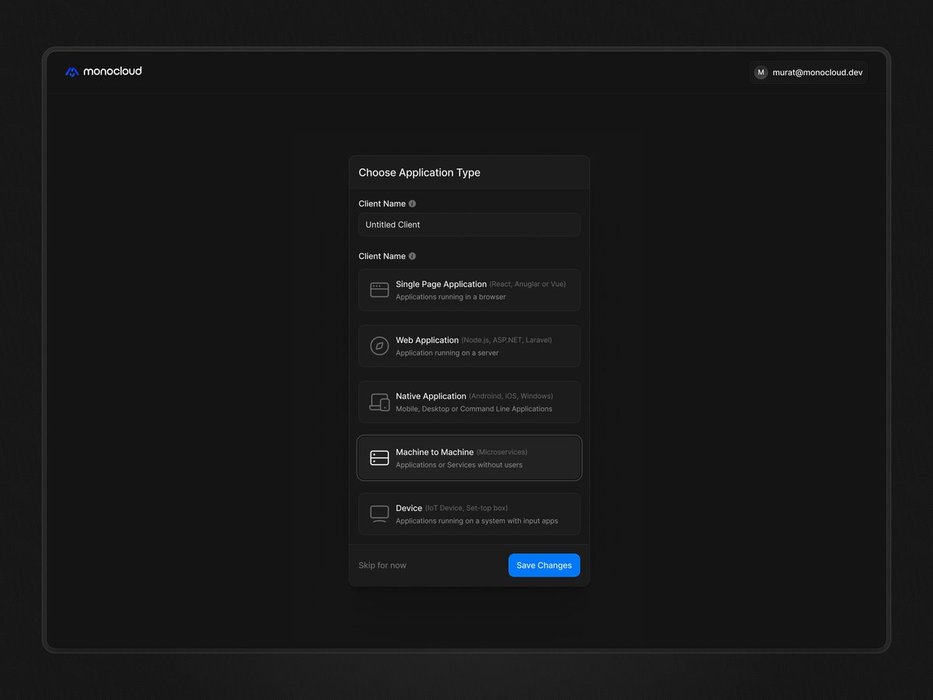Click the Web Application compass icon
This screenshot has width=933, height=700.
(x=379, y=346)
